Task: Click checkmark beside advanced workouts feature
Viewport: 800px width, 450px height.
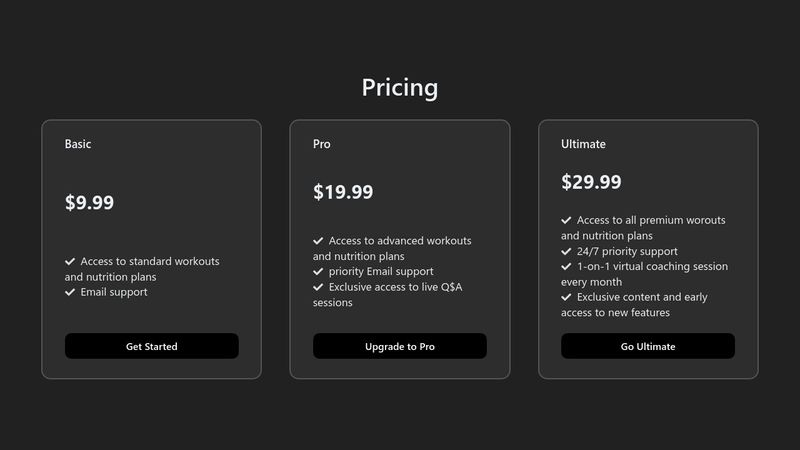Action: pos(318,241)
